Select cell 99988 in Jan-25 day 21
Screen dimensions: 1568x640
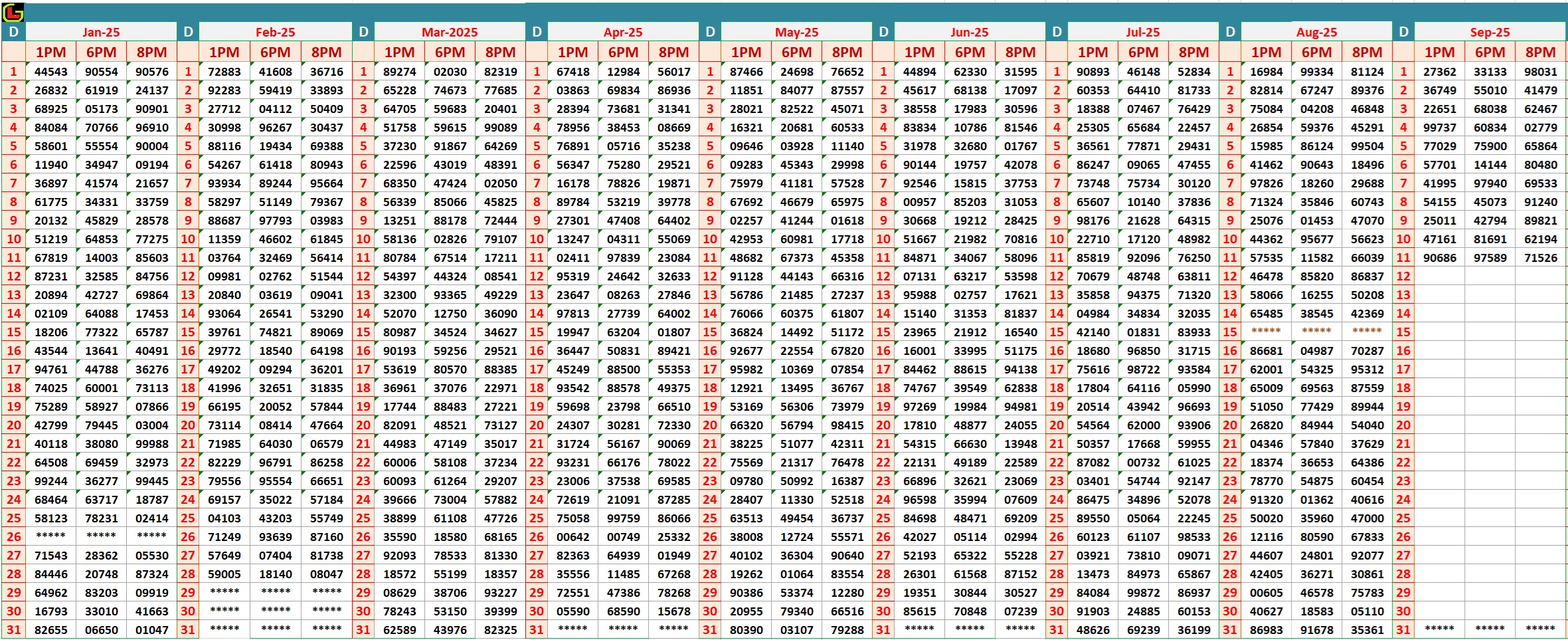pyautogui.click(x=152, y=444)
